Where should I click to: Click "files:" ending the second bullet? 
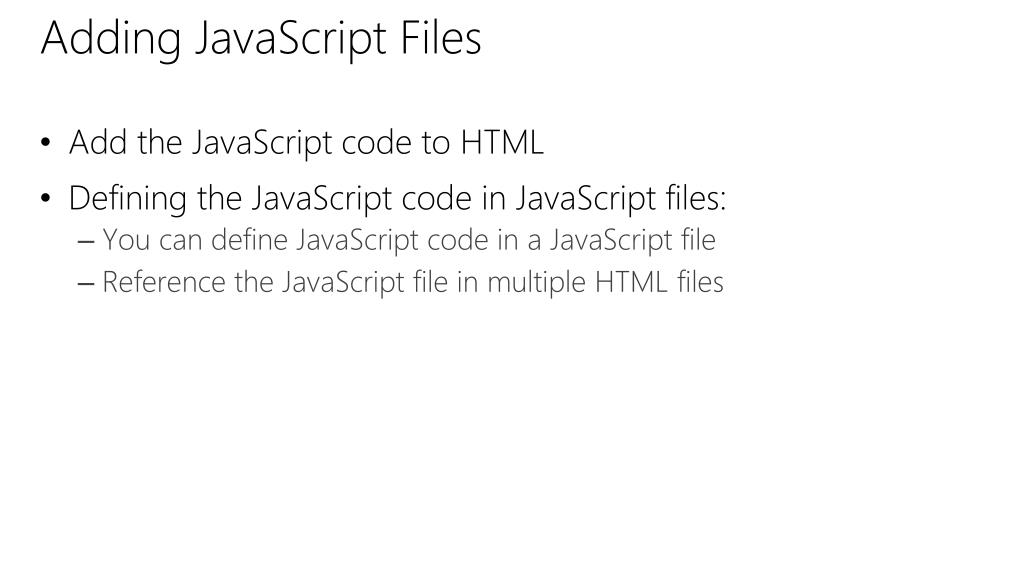[695, 199]
